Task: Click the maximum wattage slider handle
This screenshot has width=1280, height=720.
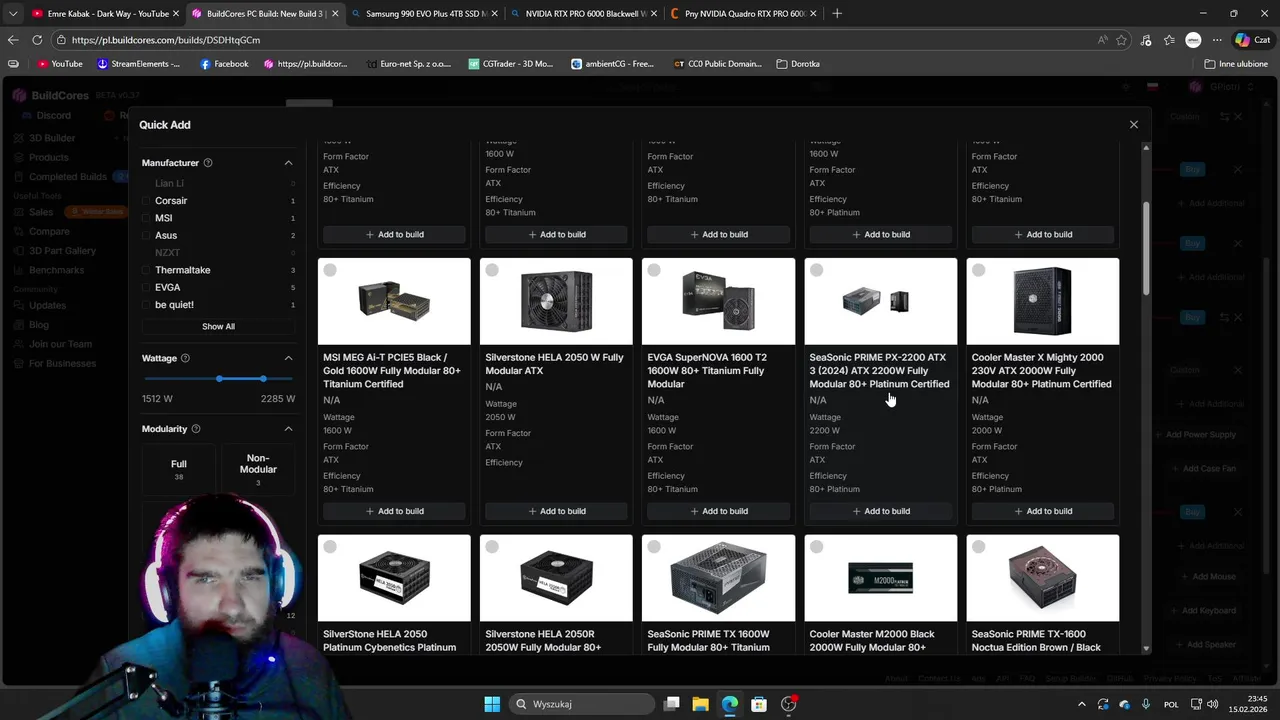Action: (x=263, y=379)
